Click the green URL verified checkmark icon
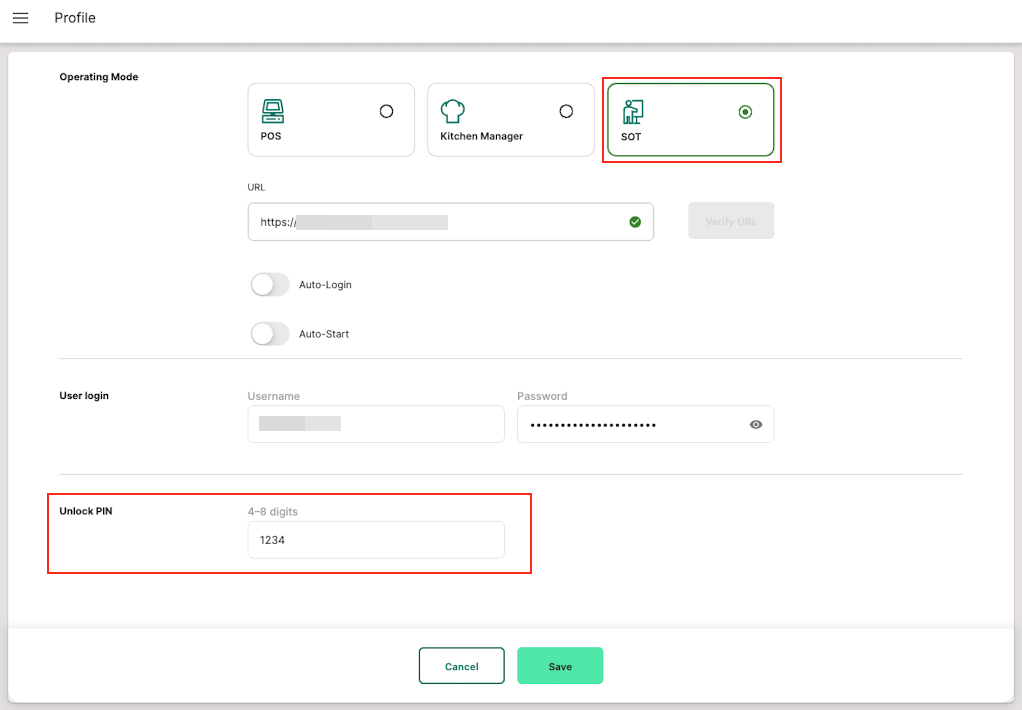1022x710 pixels. [635, 222]
